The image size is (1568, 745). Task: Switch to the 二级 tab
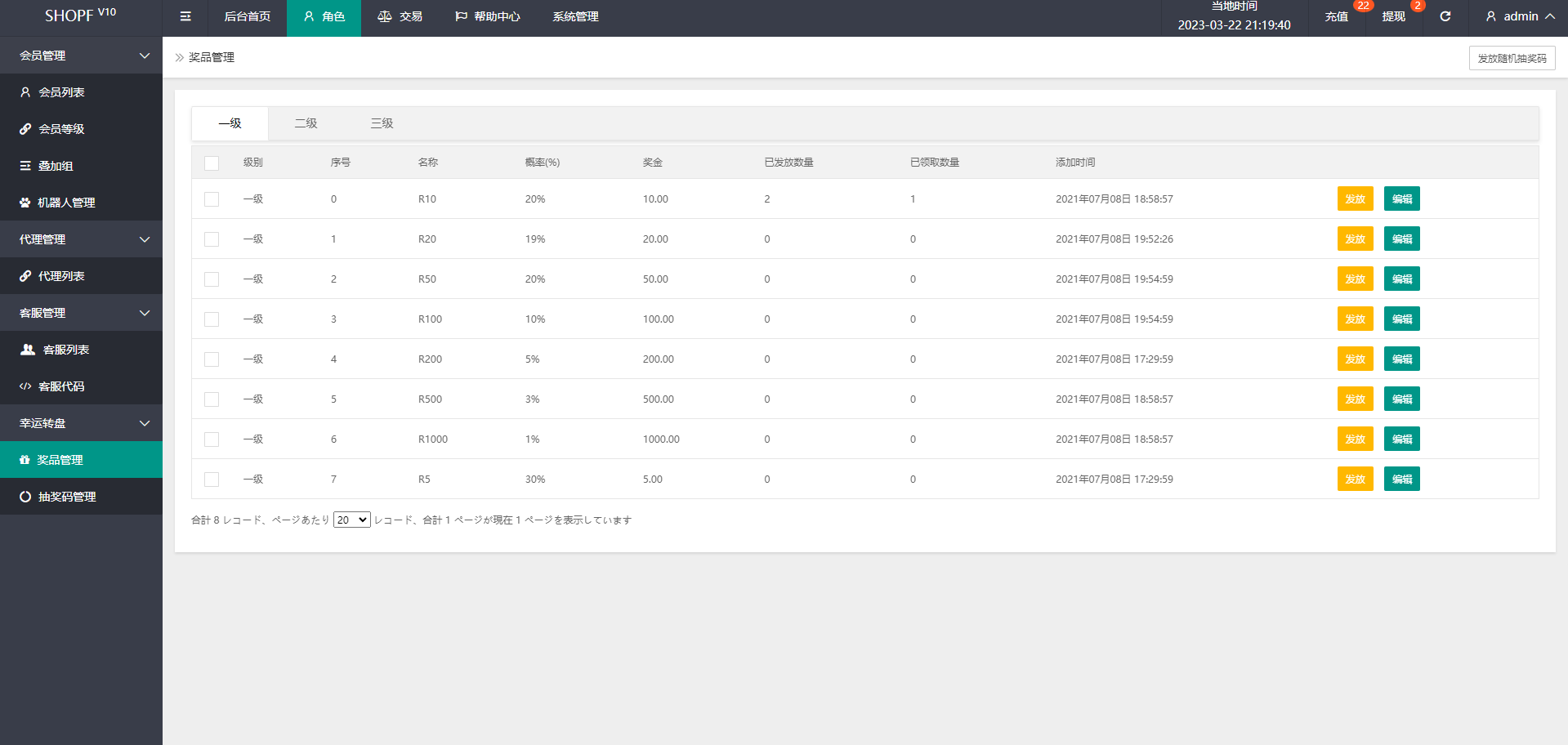(x=306, y=123)
